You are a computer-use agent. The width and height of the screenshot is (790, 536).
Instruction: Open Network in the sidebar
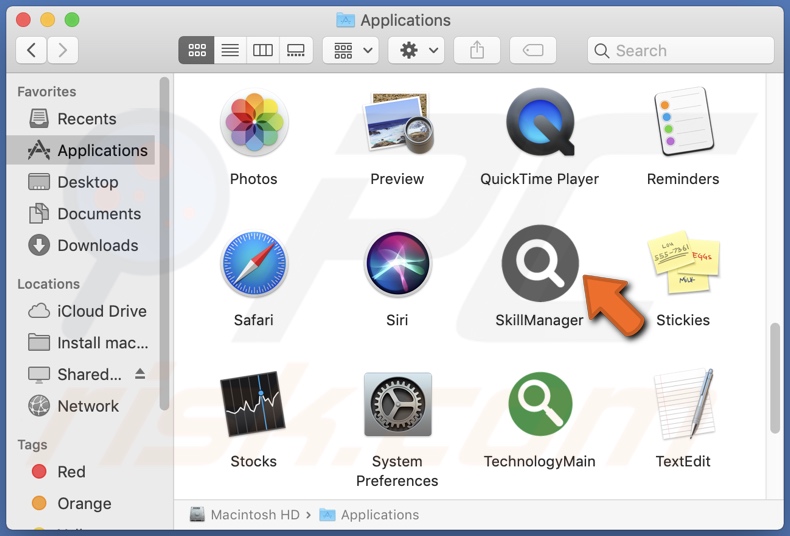click(81, 406)
